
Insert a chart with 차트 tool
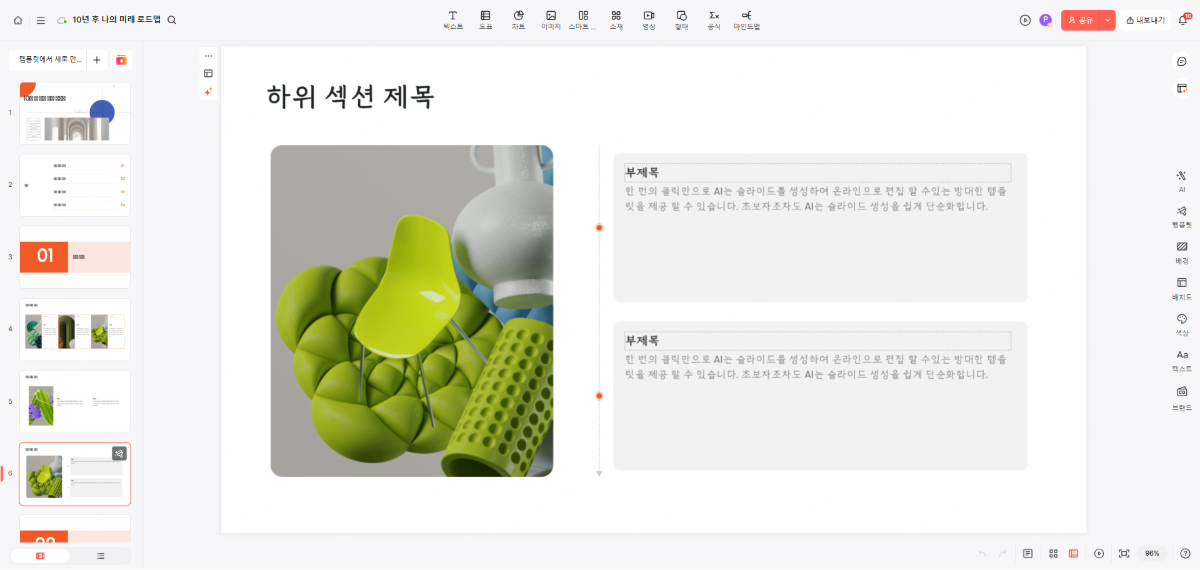(x=518, y=20)
